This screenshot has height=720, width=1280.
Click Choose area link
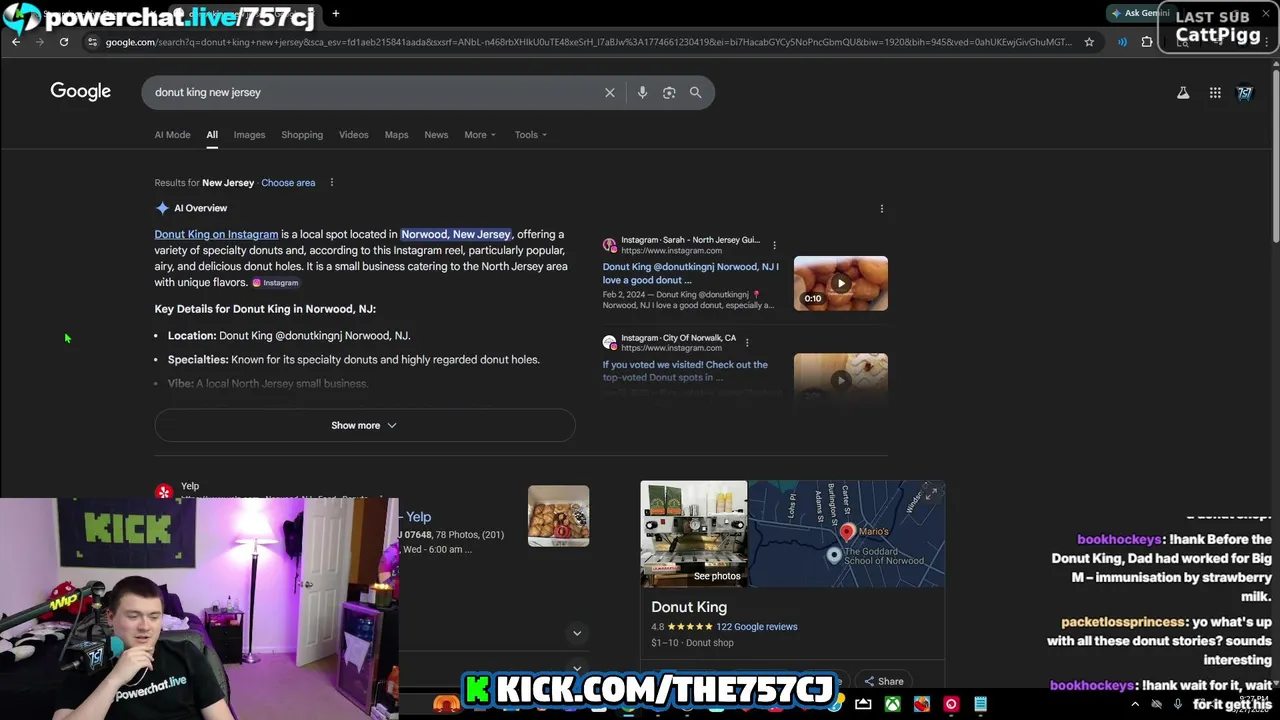coord(288,183)
